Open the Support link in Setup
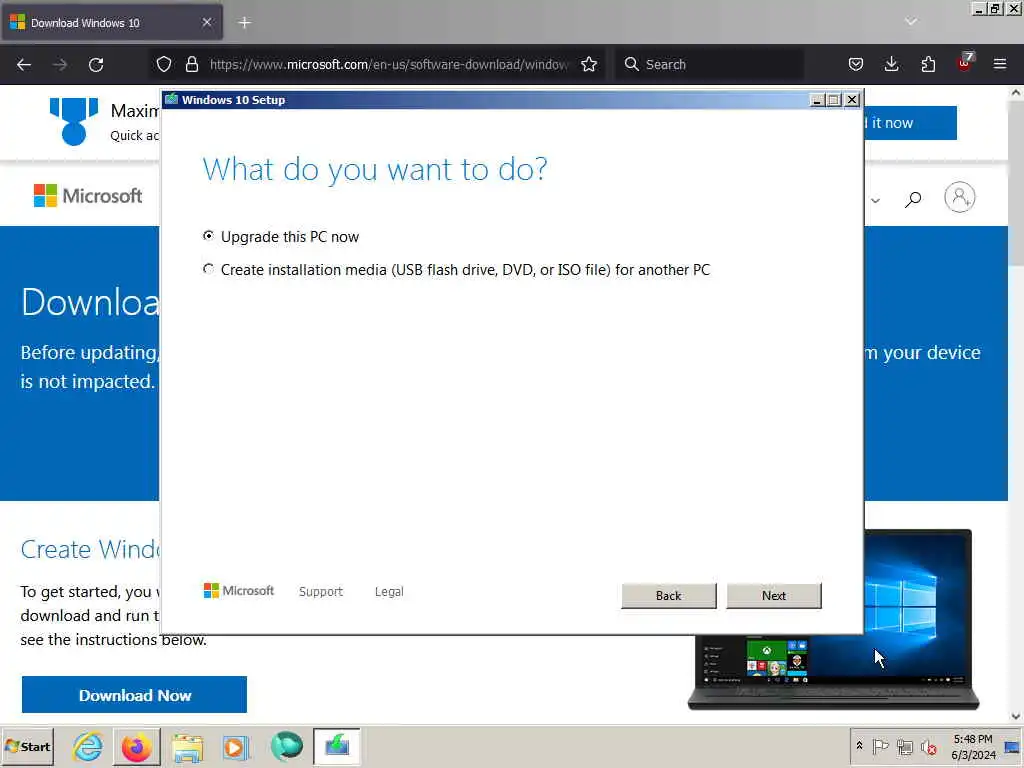This screenshot has height=768, width=1024. (321, 592)
